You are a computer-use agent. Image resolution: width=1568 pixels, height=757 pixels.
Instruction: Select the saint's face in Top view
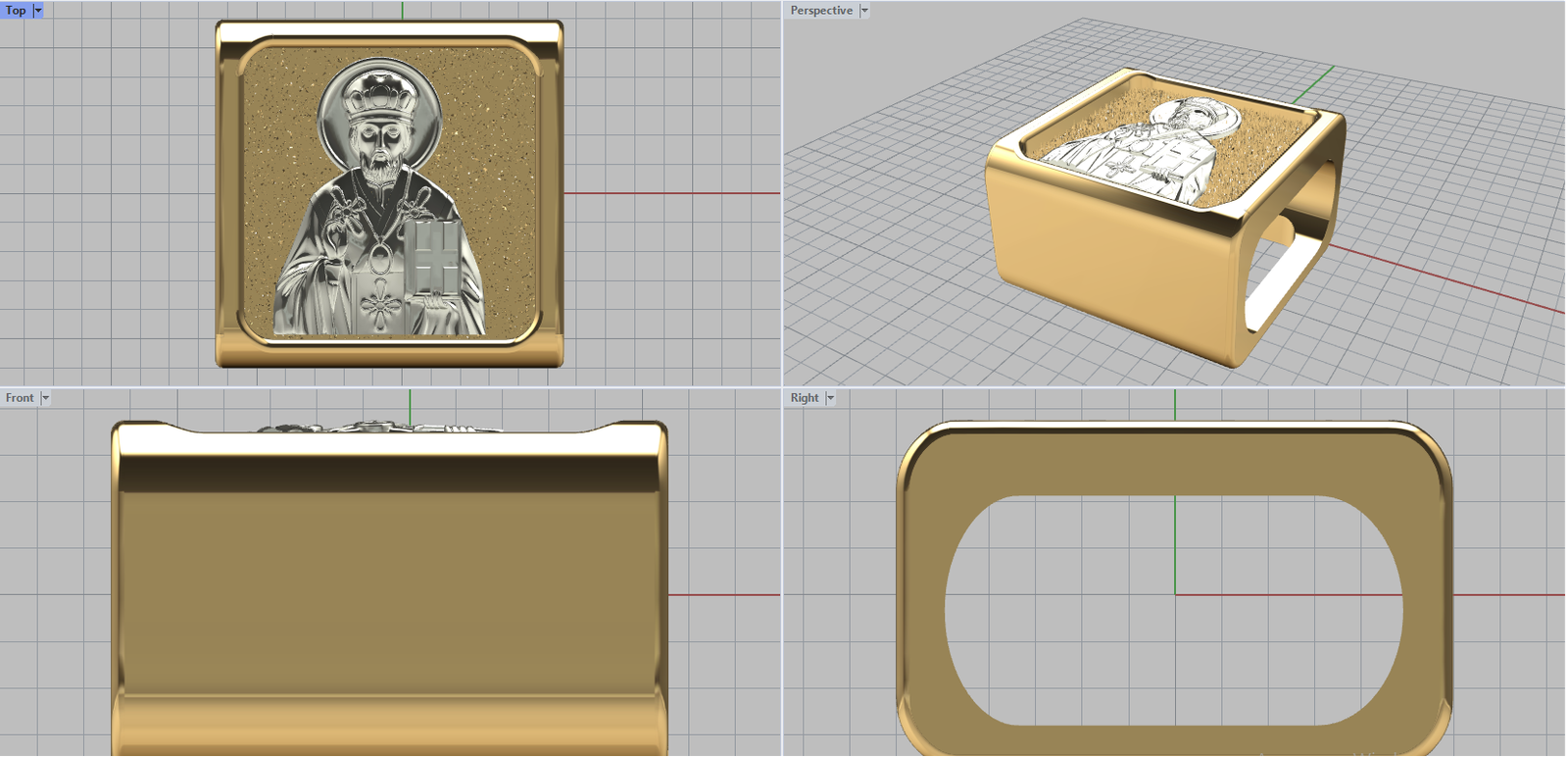(x=379, y=152)
